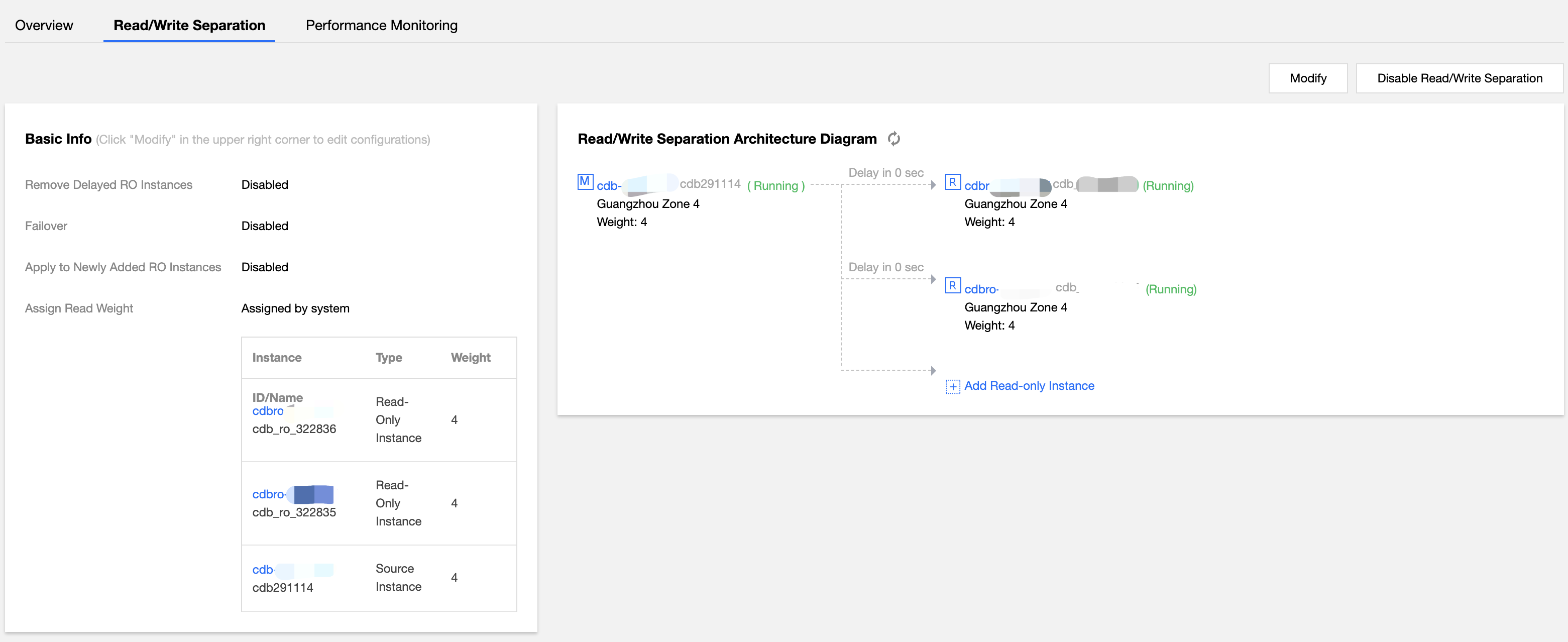Click the M master instance icon
Image resolution: width=1568 pixels, height=642 pixels.
pos(584,181)
